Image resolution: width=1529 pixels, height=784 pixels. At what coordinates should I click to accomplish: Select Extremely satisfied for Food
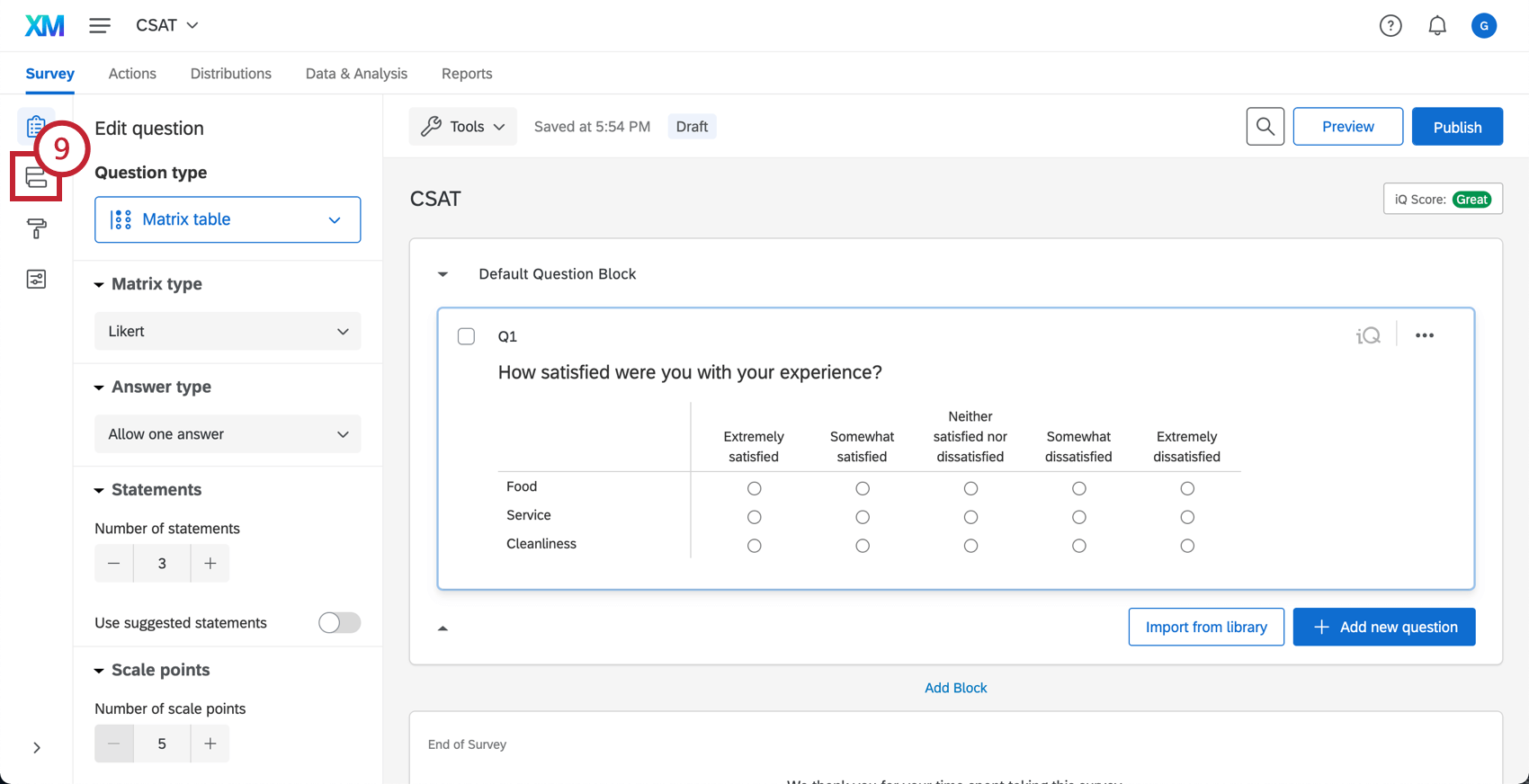pos(754,488)
